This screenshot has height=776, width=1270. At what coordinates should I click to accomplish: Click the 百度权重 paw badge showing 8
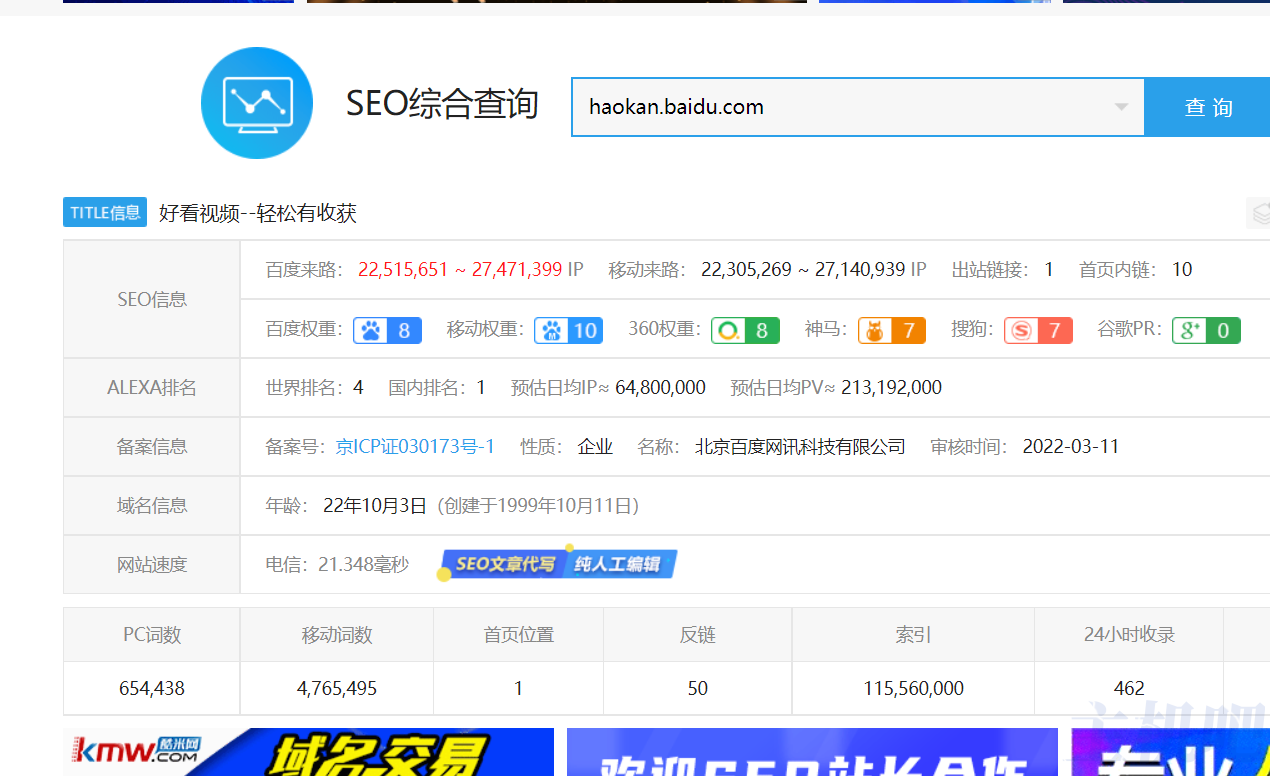387,330
